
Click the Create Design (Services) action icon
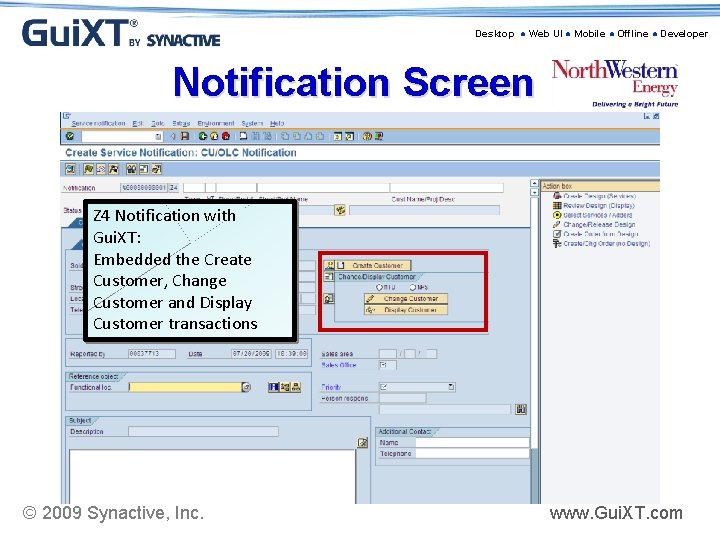coord(557,196)
